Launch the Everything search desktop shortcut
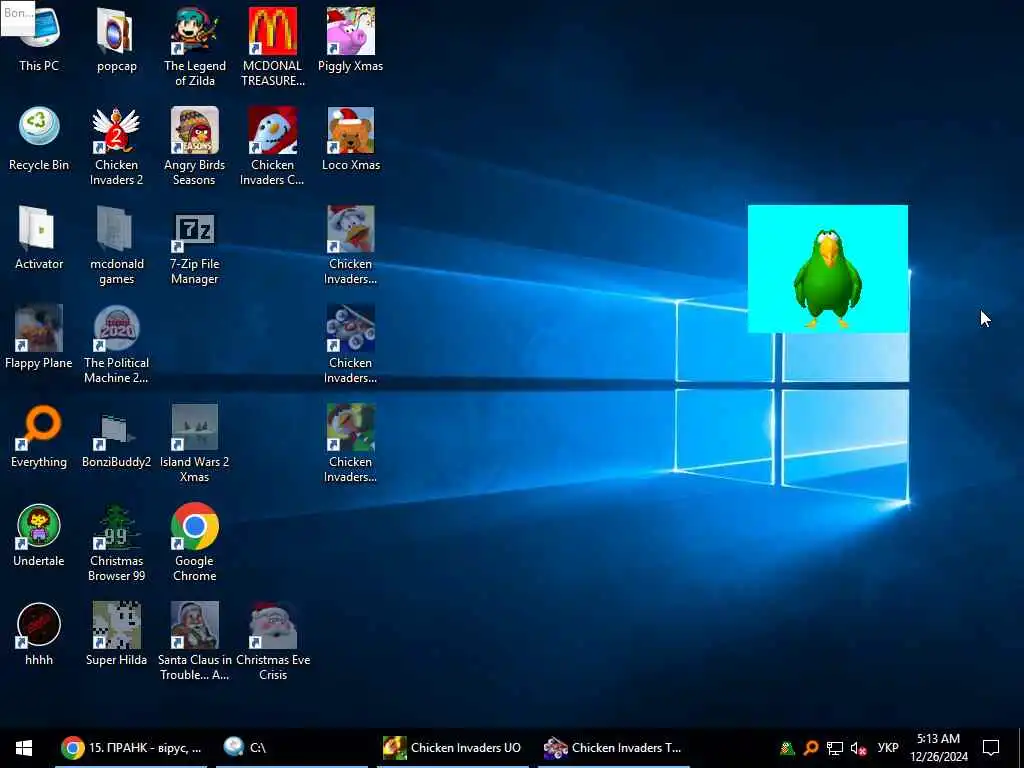Screen dimensions: 1024x768 tap(39, 436)
